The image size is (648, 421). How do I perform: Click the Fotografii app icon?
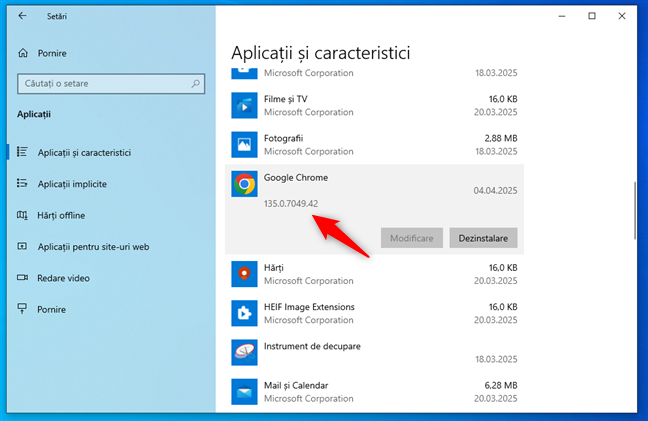click(244, 145)
